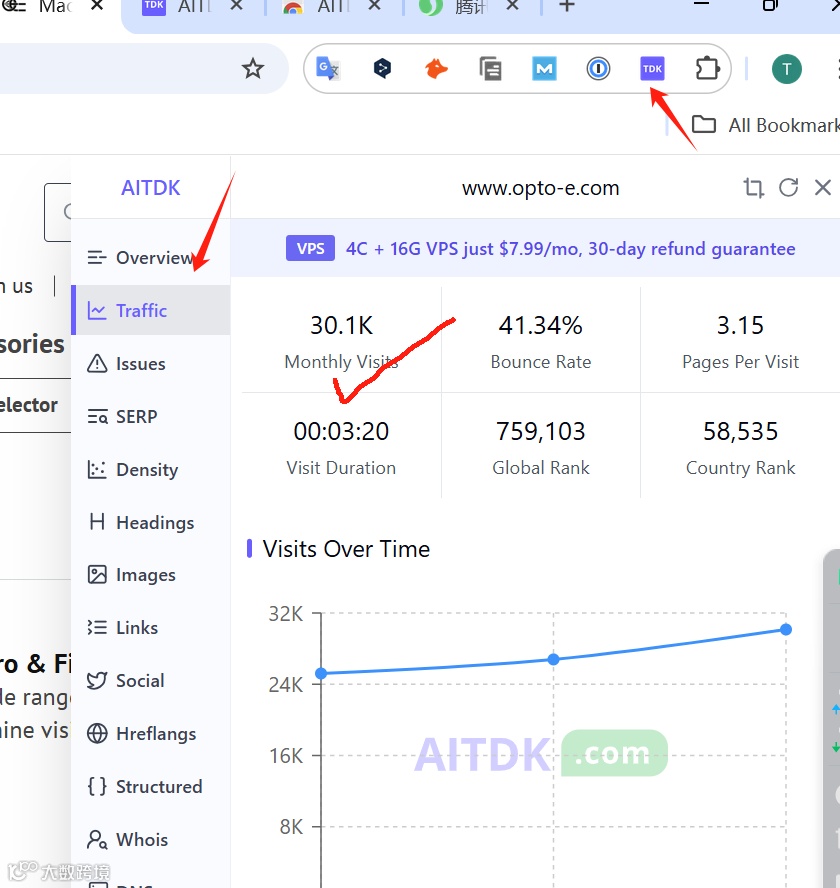Open the blue M extension icon
This screenshot has height=888, width=840.
tap(544, 69)
